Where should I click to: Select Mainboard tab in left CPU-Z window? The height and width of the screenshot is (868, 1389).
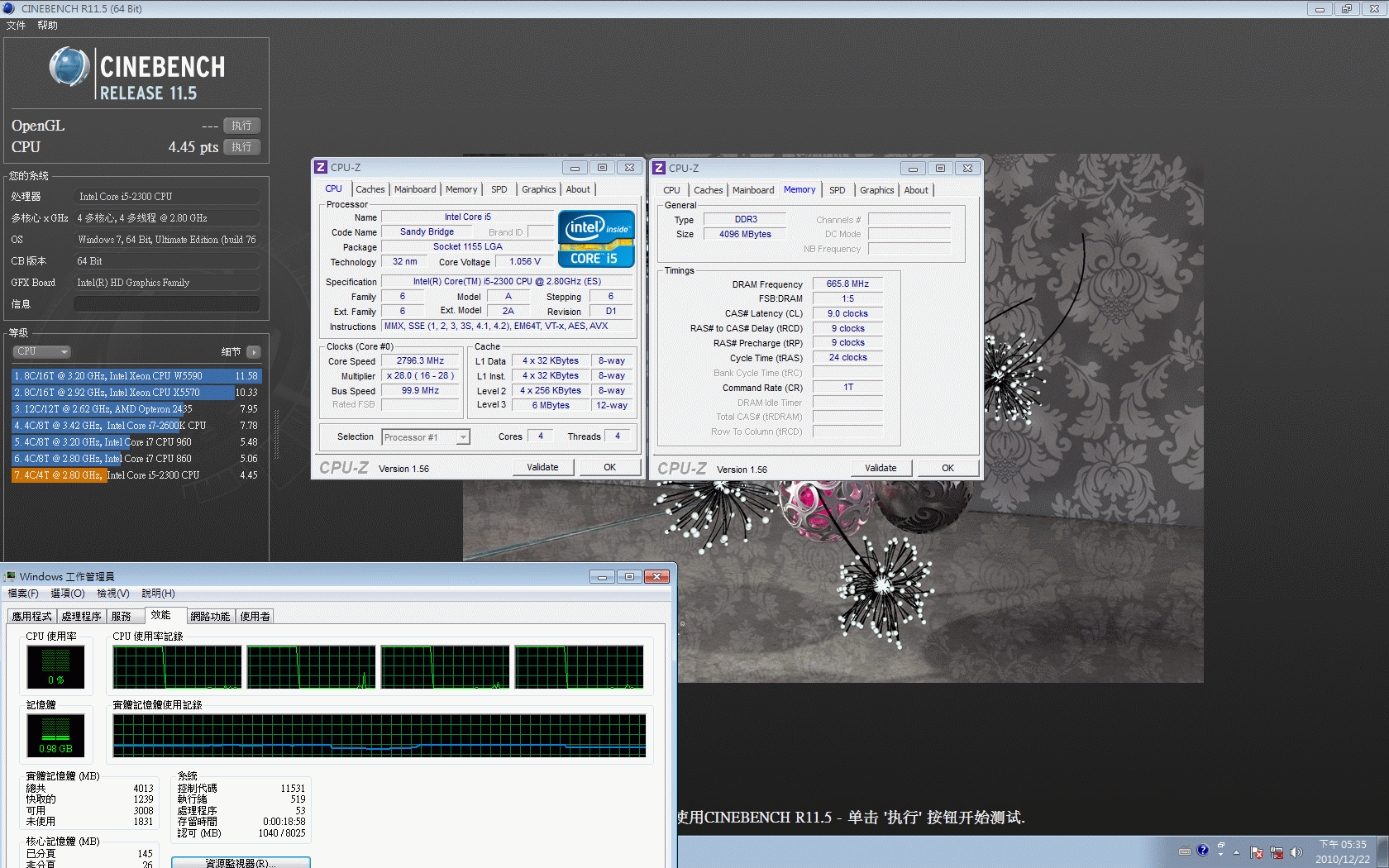coord(415,189)
